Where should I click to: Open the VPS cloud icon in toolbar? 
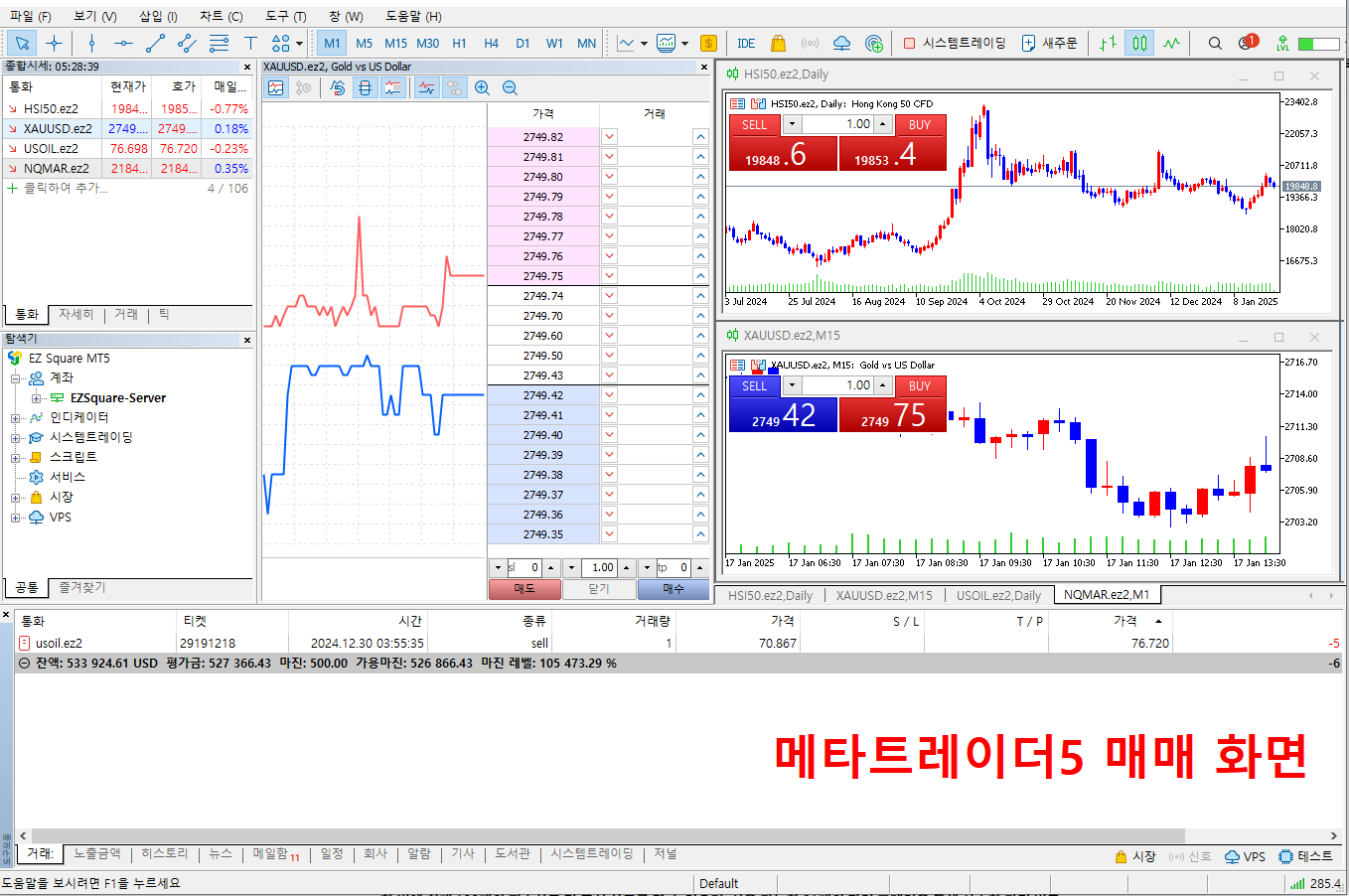click(x=841, y=43)
